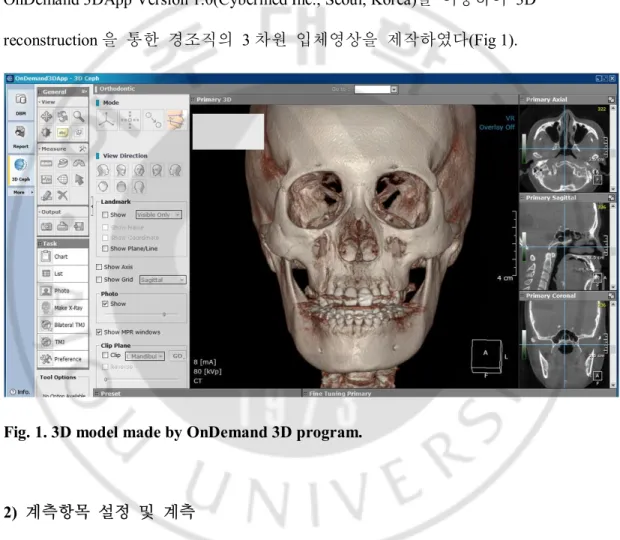
Task: Select the dotted cross reorientation Mode icon
Action: click(x=130, y=120)
